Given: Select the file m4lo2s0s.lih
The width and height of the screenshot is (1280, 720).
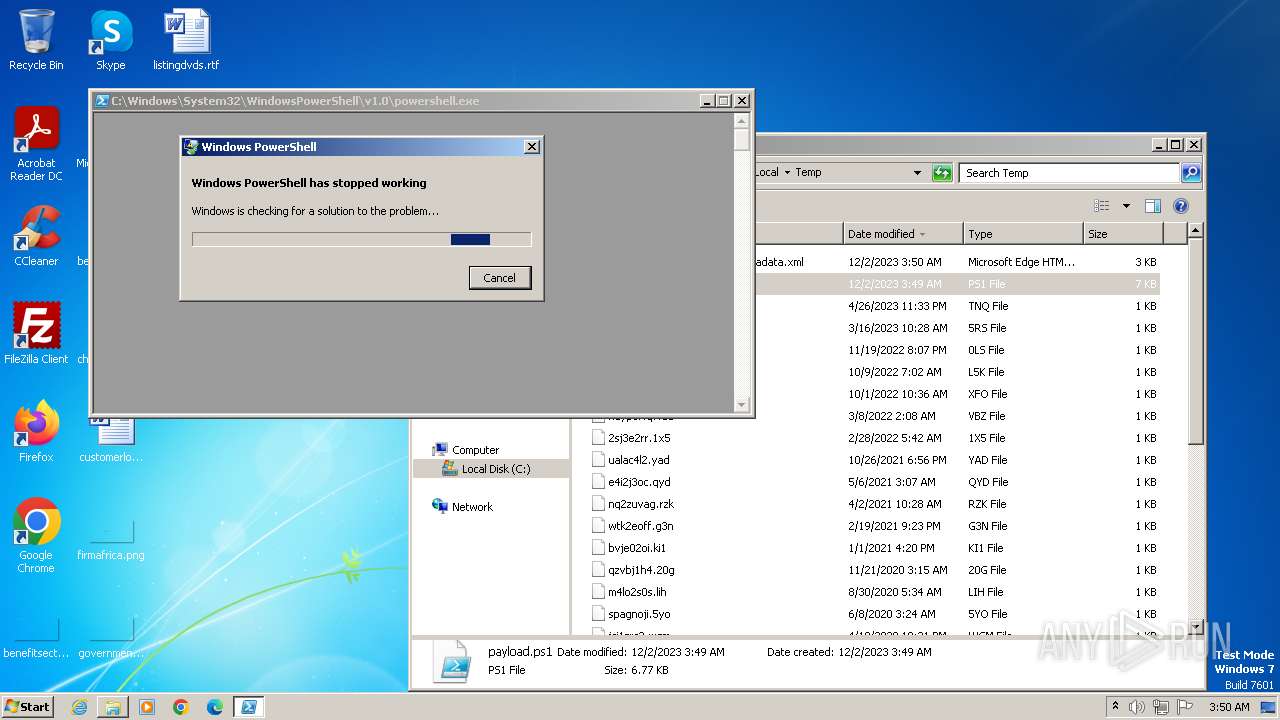Looking at the screenshot, I should point(636,592).
